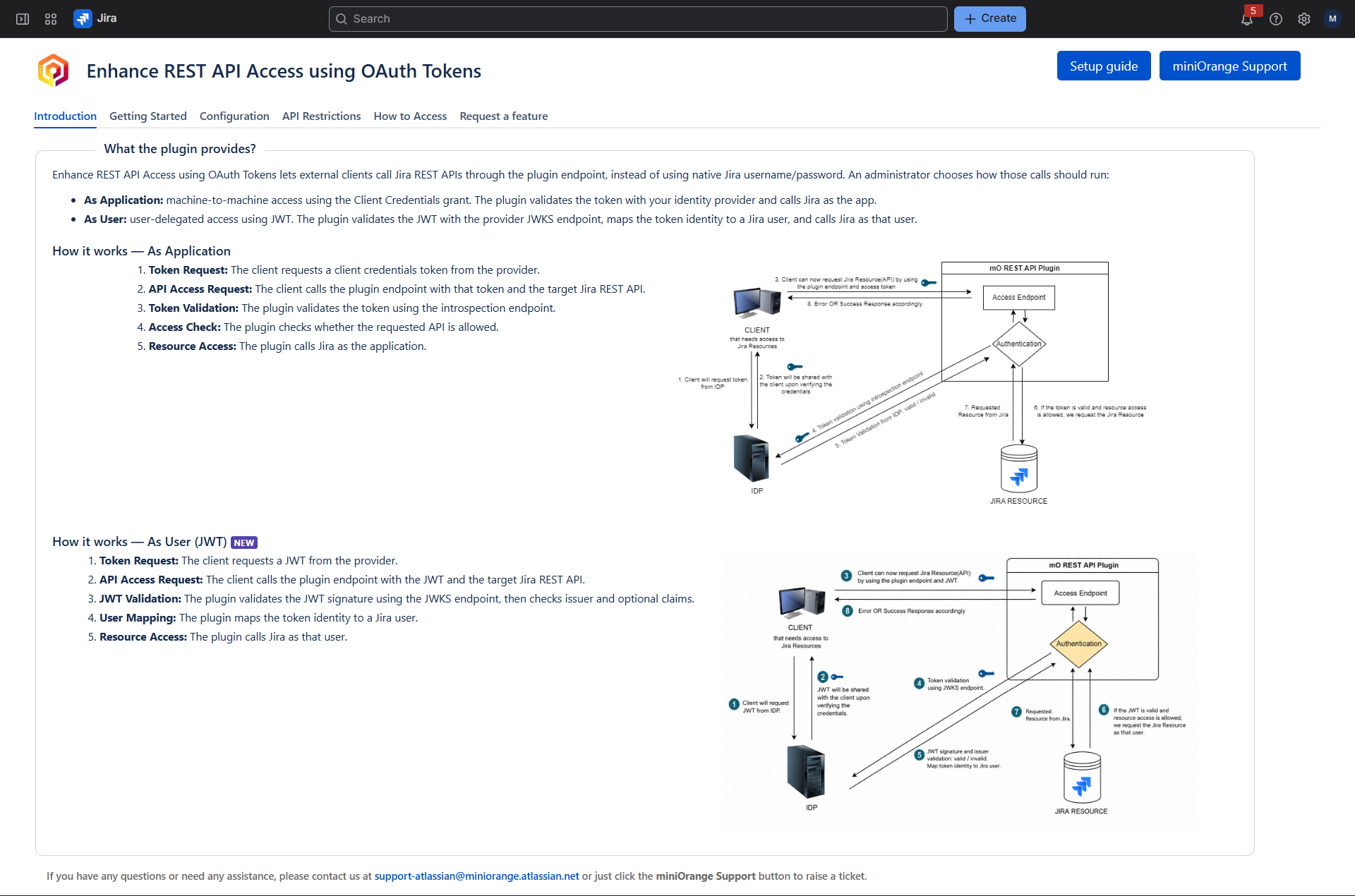Collapse the sidebar using the panel icon
This screenshot has height=896, width=1355.
23,19
